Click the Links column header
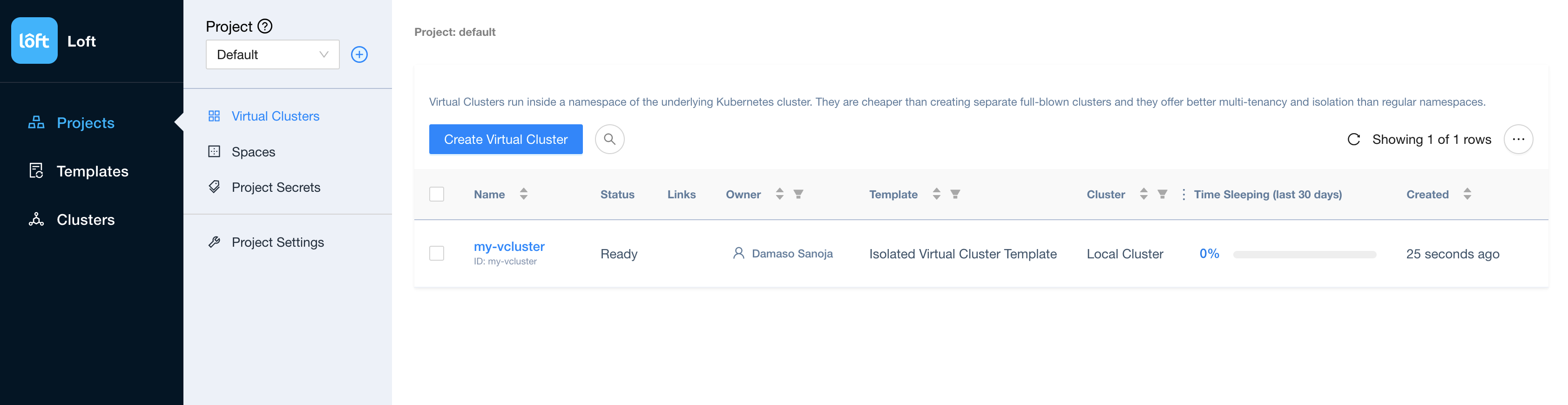1568x405 pixels. (681, 194)
